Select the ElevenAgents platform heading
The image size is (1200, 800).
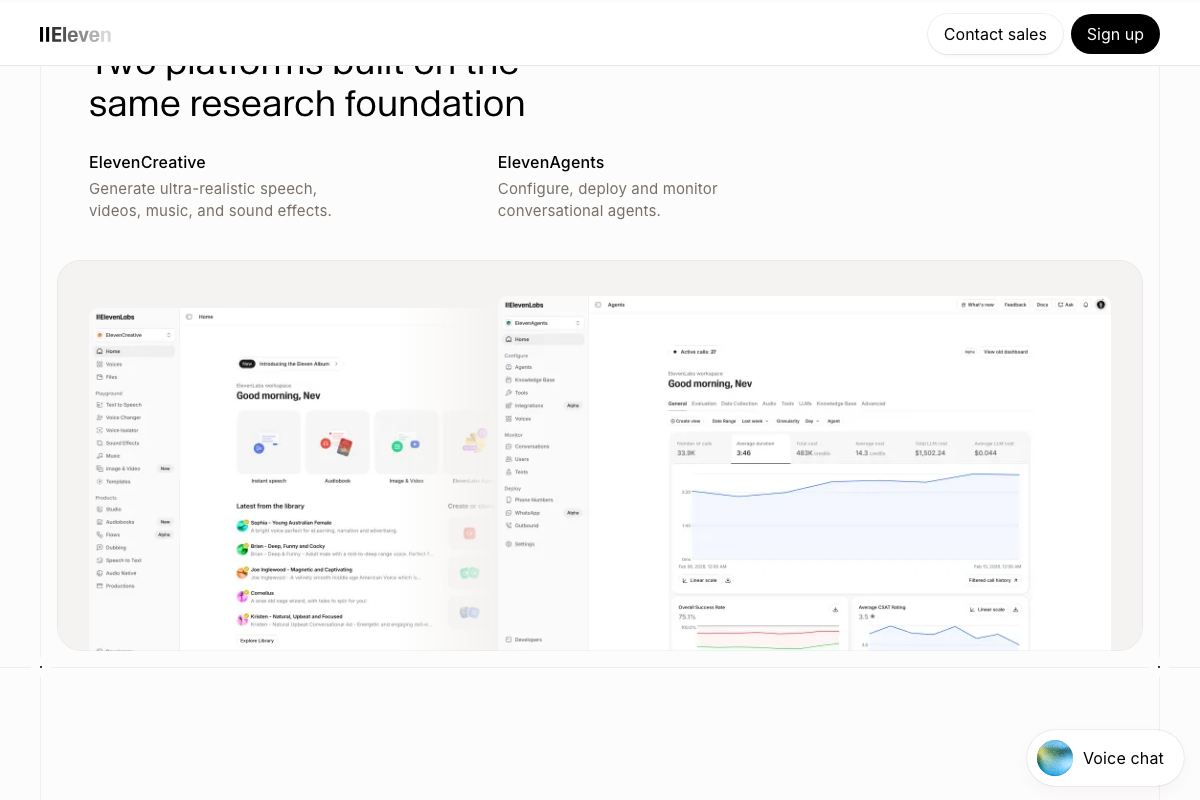(x=551, y=162)
